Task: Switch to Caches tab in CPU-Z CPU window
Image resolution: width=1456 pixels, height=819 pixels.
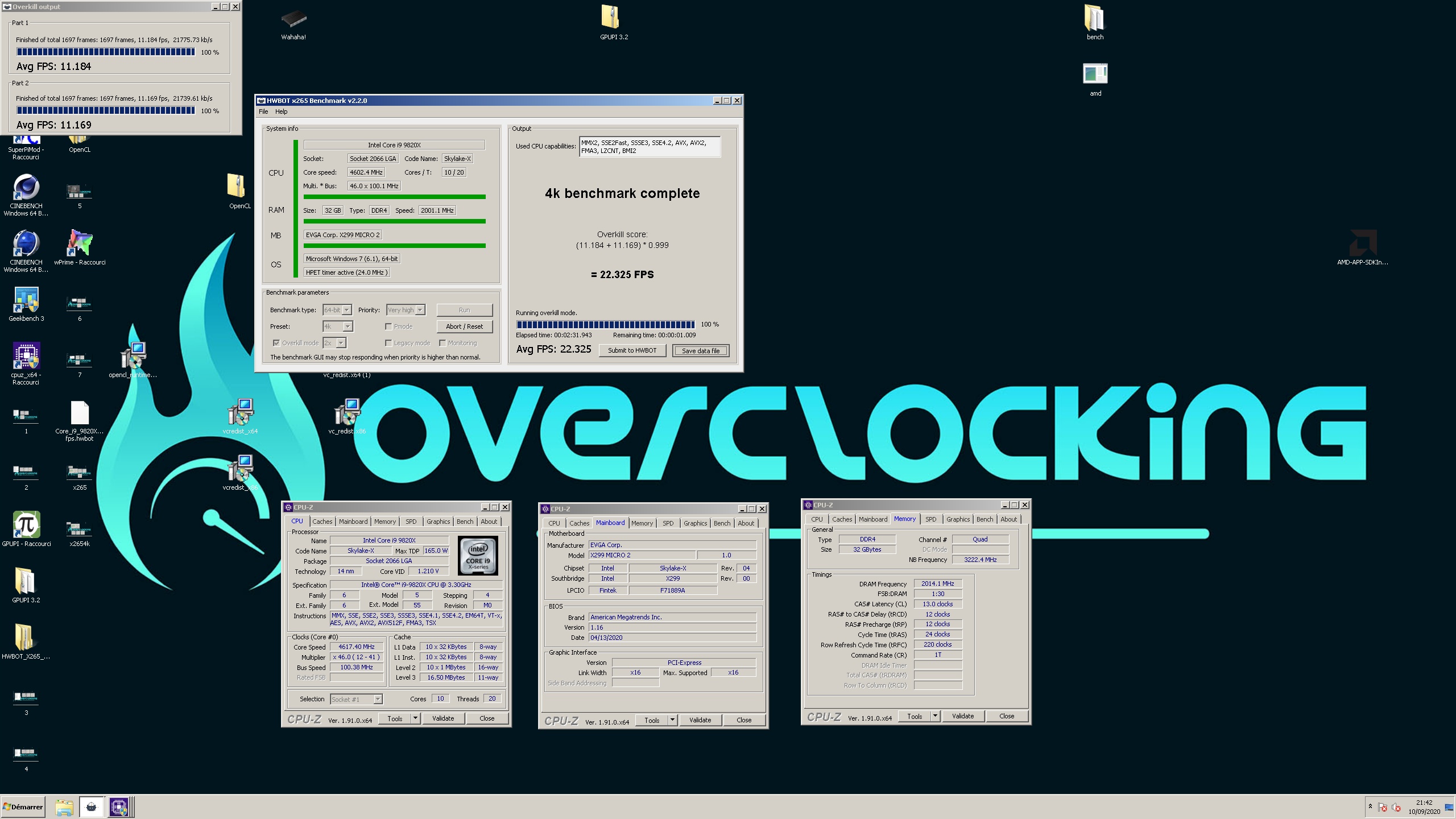Action: 322,522
